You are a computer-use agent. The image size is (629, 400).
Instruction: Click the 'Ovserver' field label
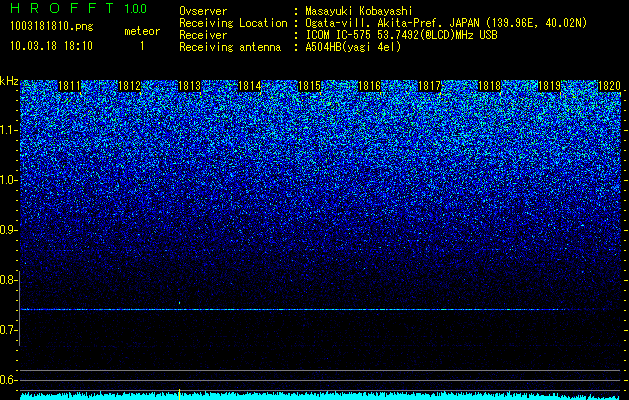(x=203, y=11)
